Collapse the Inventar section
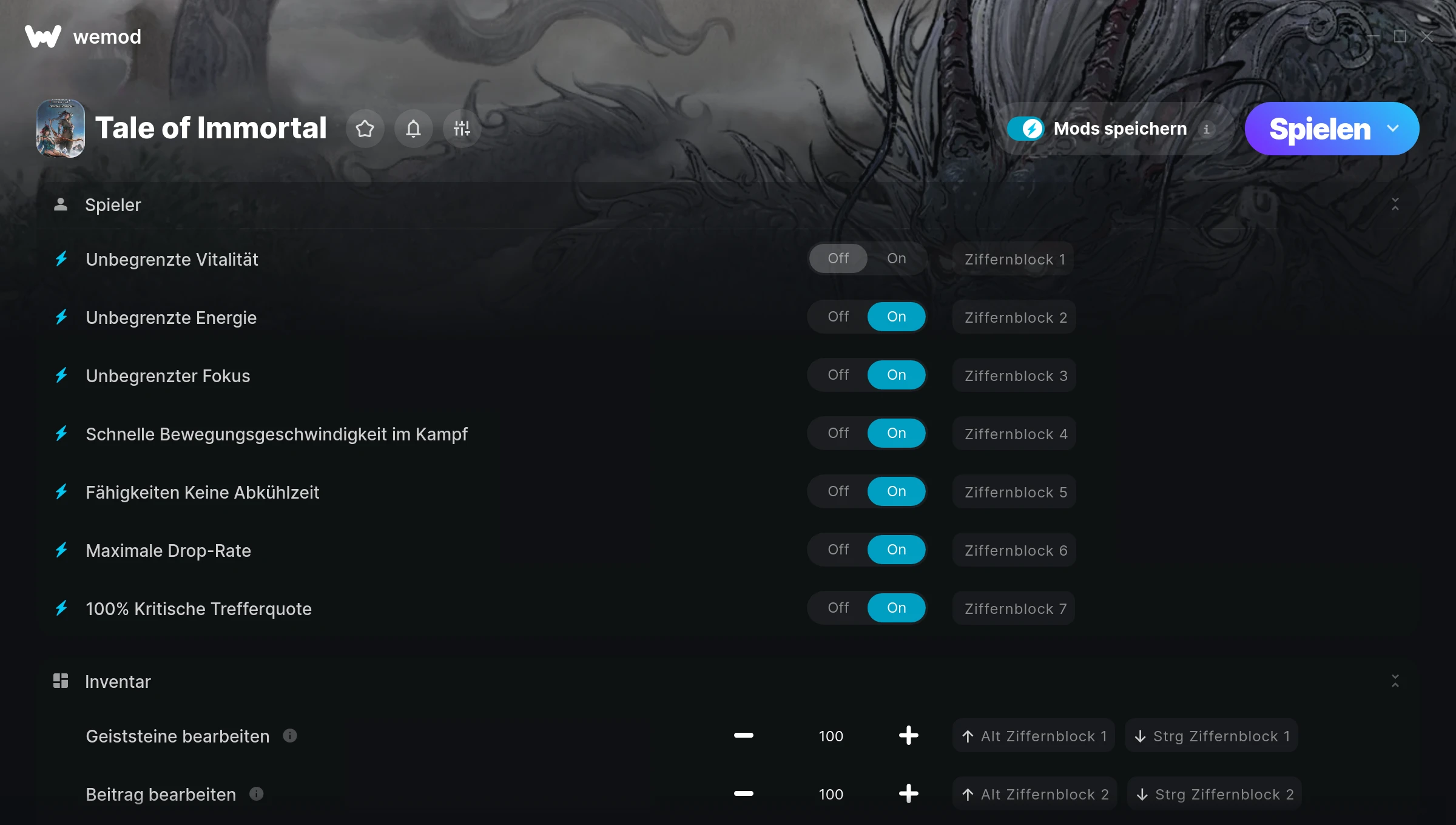The image size is (1456, 825). click(x=1395, y=681)
